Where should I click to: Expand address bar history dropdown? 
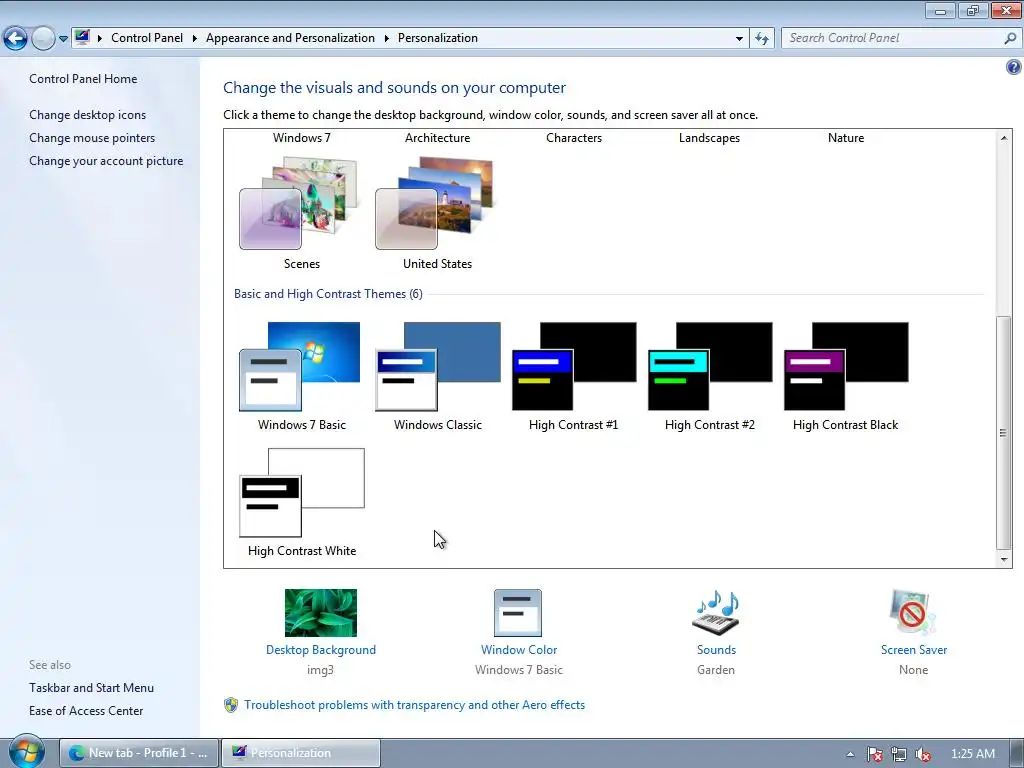click(x=739, y=39)
